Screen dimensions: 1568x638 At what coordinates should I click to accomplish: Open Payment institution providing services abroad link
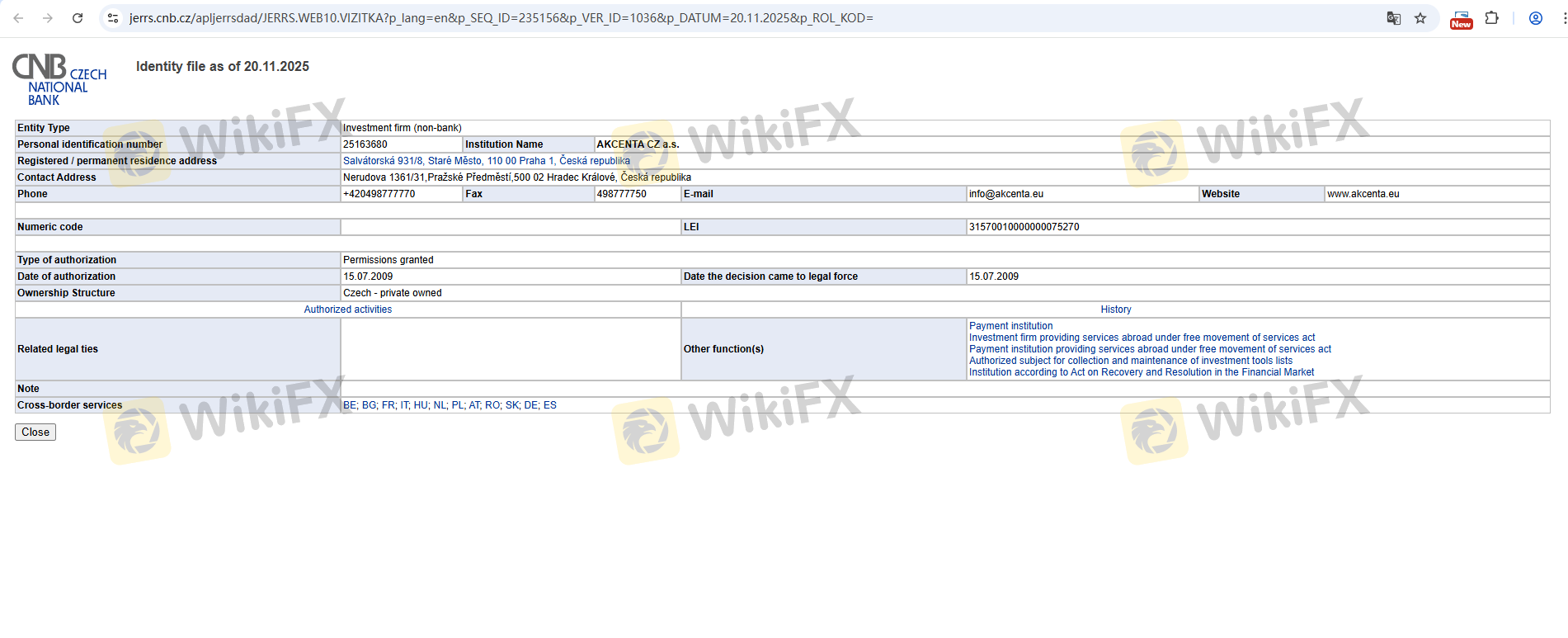(x=1150, y=349)
